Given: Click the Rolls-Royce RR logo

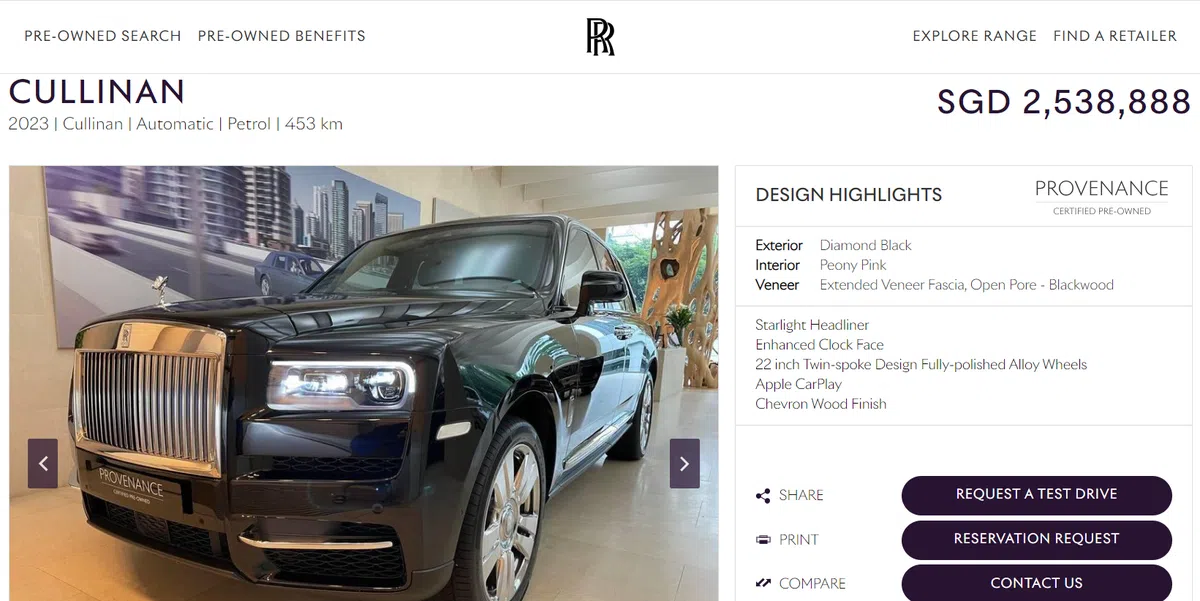Looking at the screenshot, I should click(x=600, y=36).
